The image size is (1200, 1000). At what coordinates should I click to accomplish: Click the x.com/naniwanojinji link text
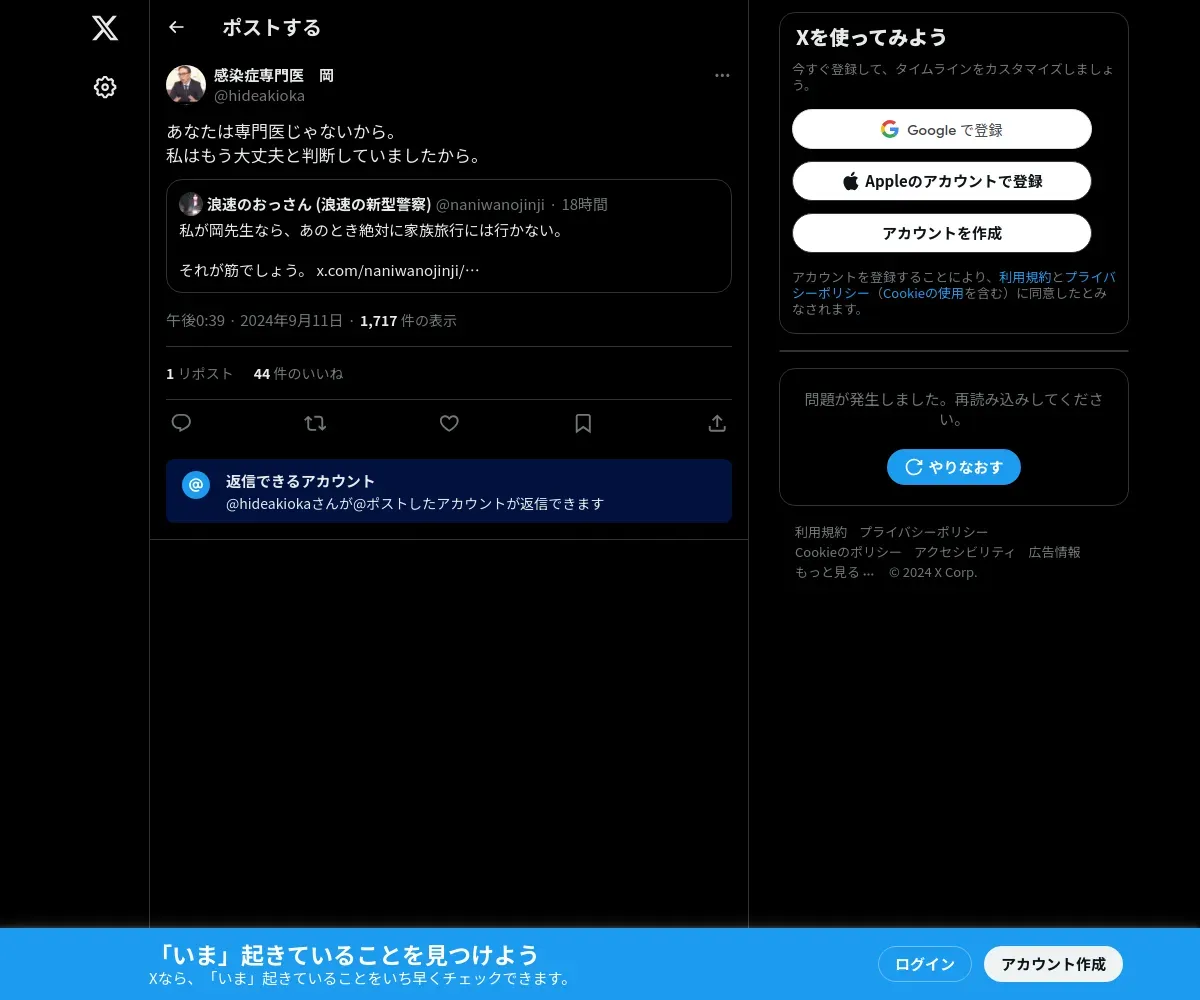(398, 270)
